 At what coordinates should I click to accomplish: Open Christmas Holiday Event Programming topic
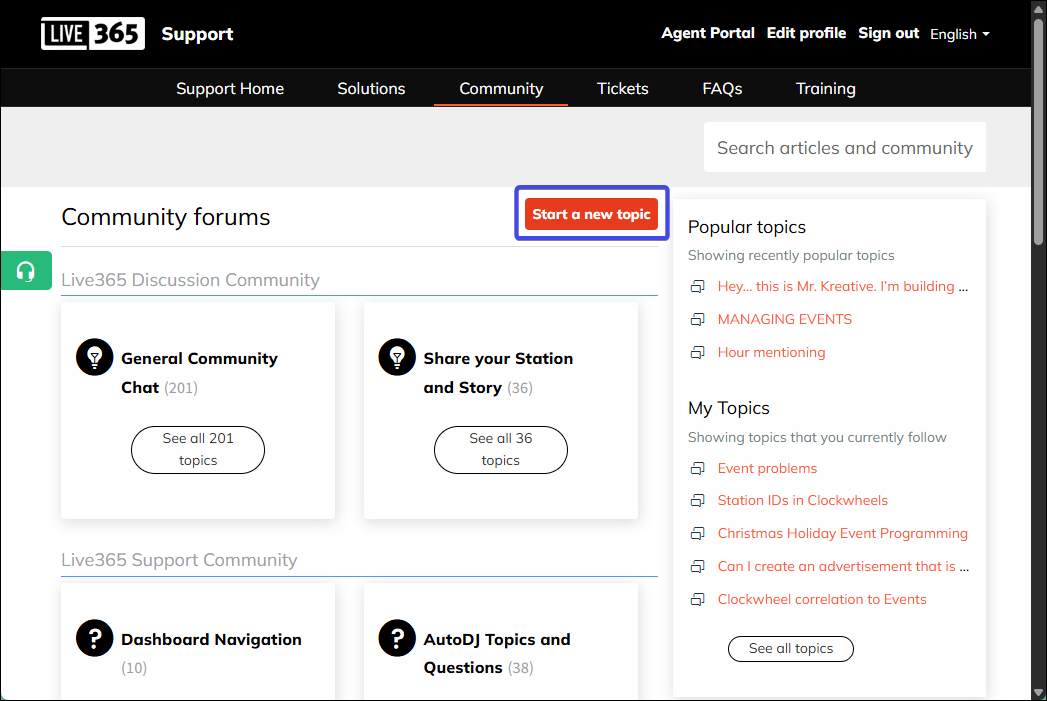pos(843,533)
